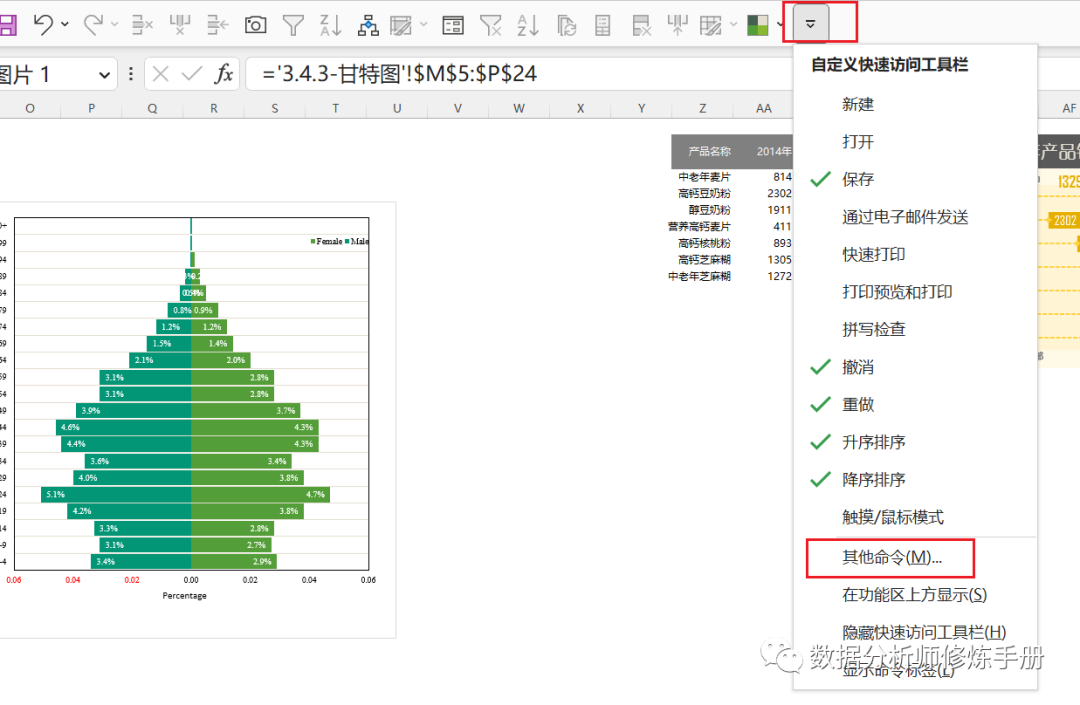The width and height of the screenshot is (1080, 705).
Task: Choose 快速打印 from the menu
Action: 873,254
